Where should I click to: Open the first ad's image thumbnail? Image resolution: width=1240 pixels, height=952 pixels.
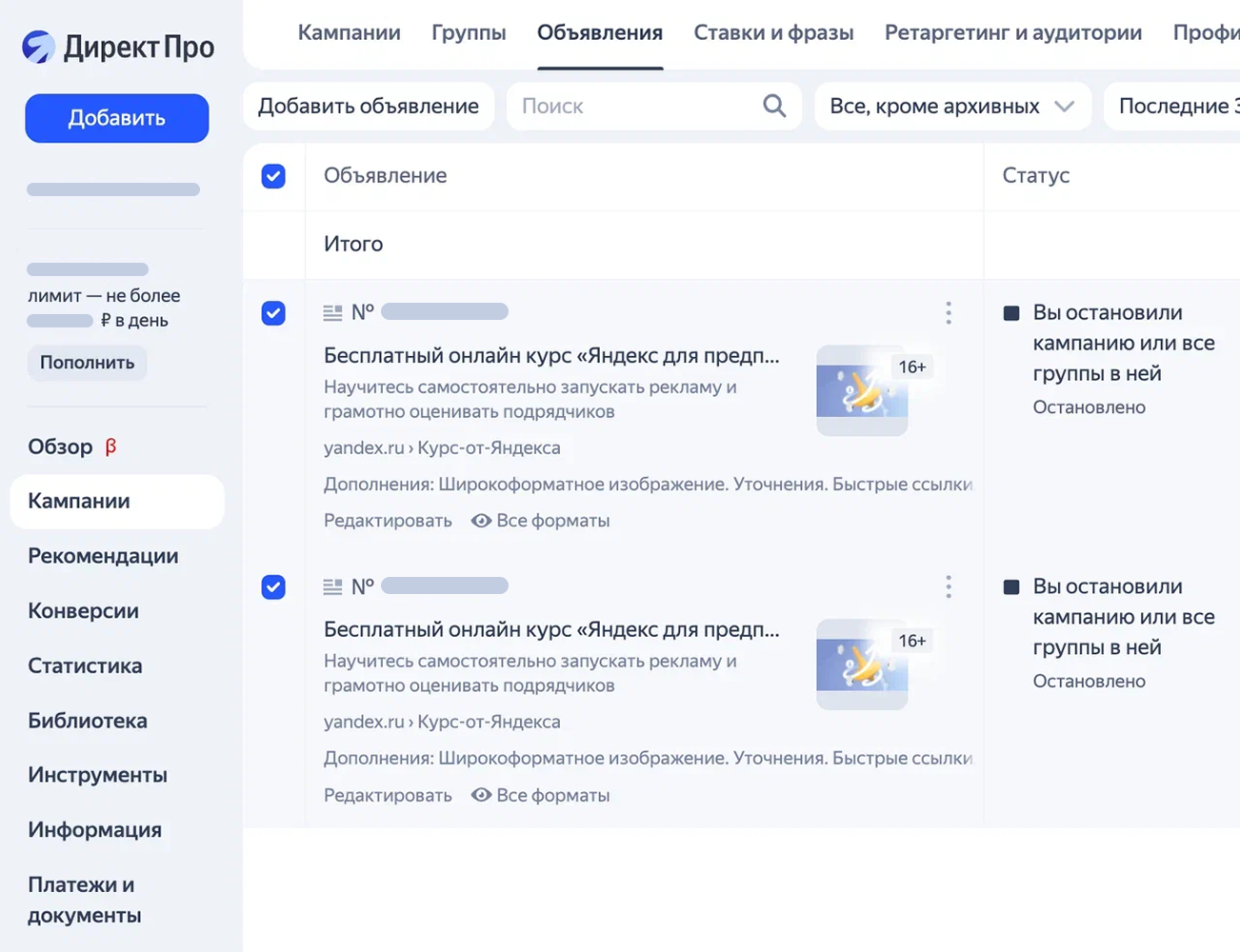point(862,390)
